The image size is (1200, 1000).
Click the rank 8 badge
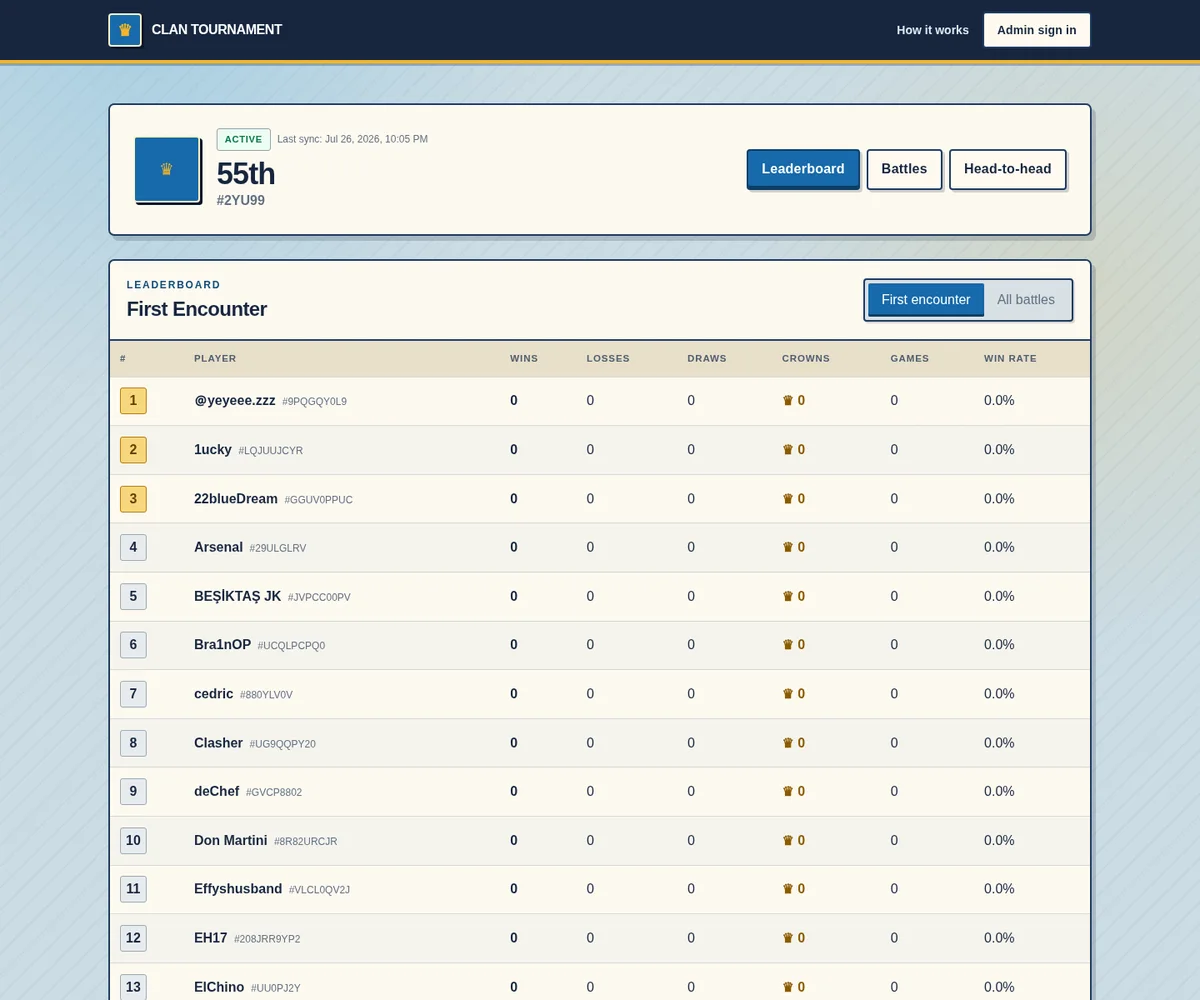133,743
